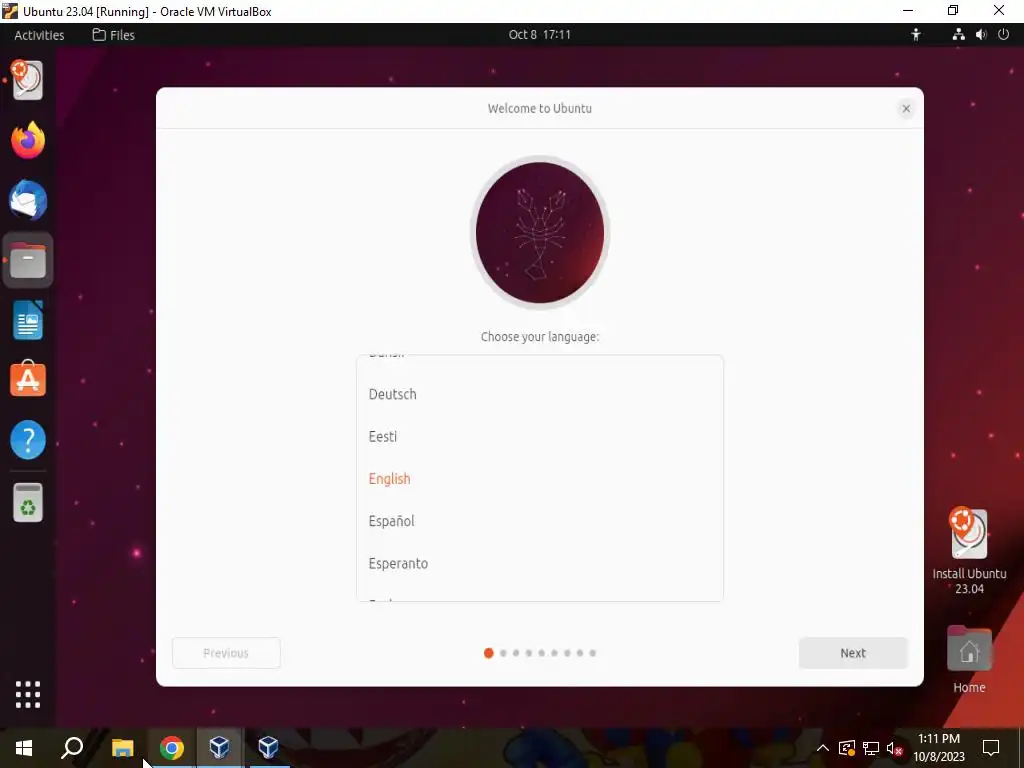
Task: Select Deutsch language
Action: click(539, 394)
